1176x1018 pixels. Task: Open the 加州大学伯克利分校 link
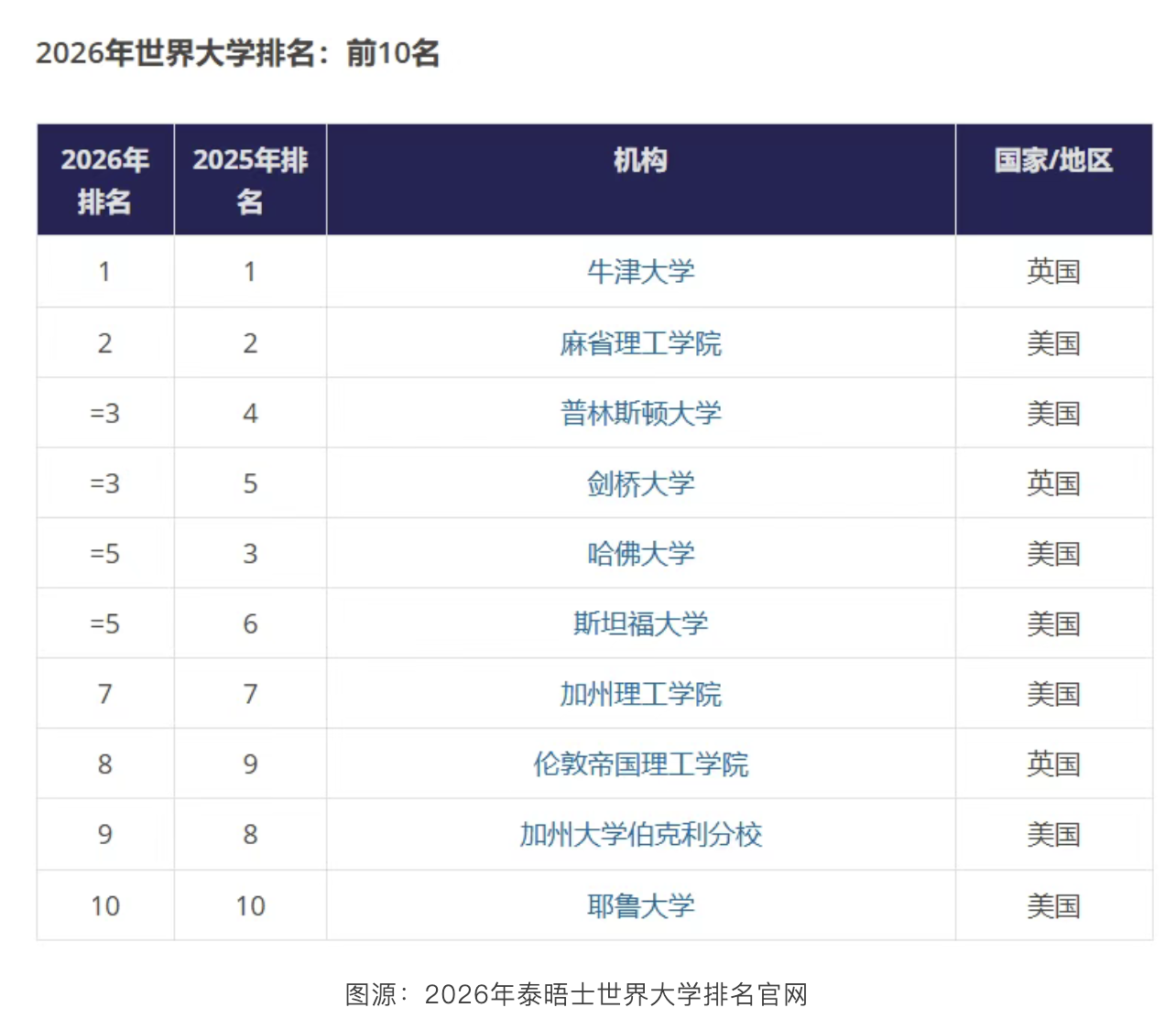pos(640,835)
